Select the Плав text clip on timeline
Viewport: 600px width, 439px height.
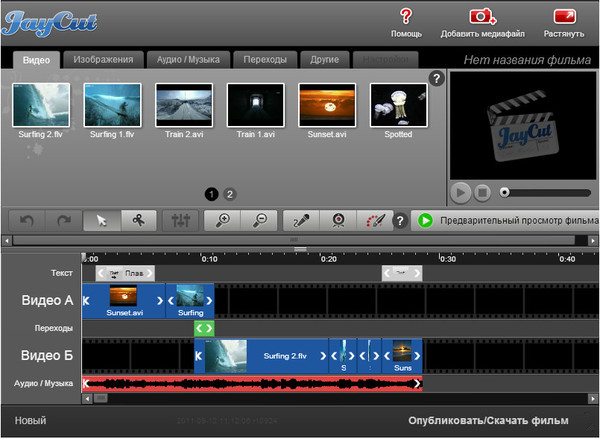[x=125, y=273]
